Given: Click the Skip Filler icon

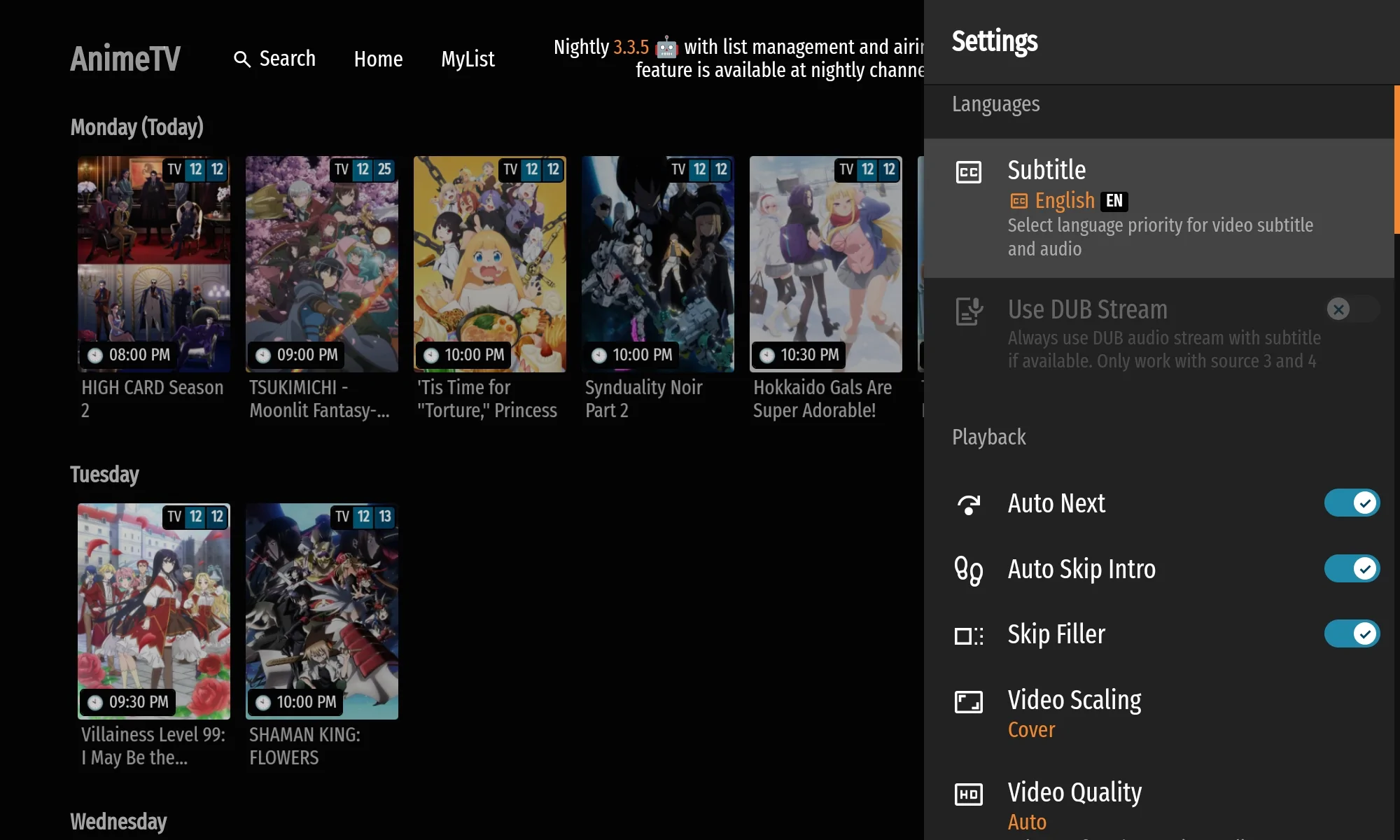Looking at the screenshot, I should tap(969, 635).
